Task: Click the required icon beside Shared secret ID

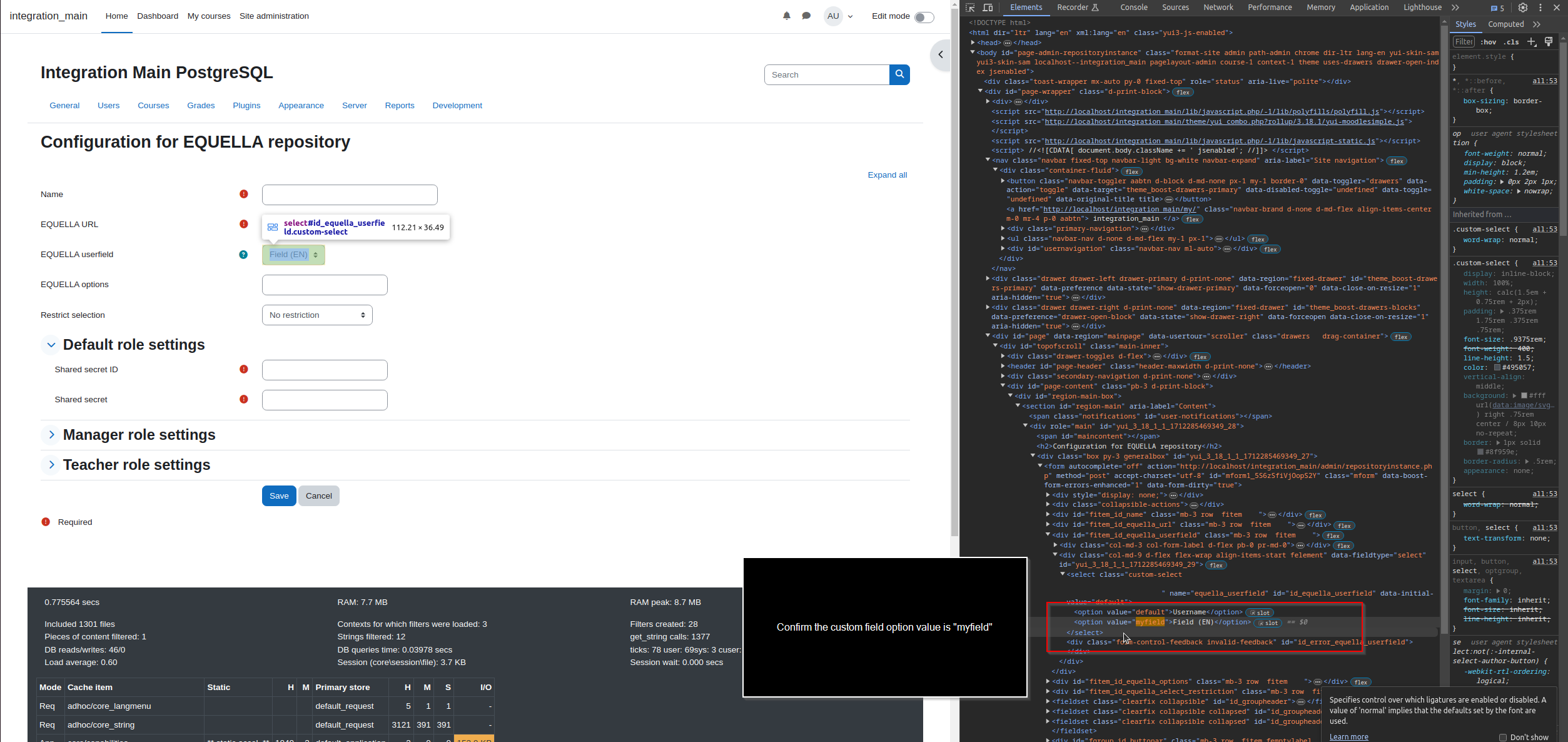Action: (x=244, y=370)
